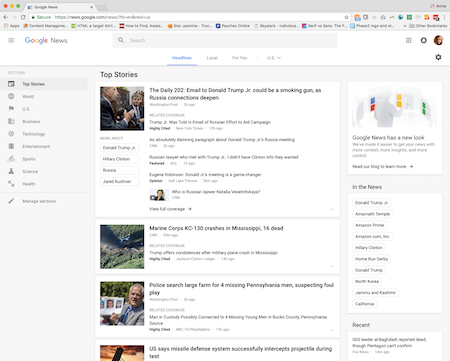Screen dimensions: 450x361
Task: Select the Health section icon
Action: (11, 184)
